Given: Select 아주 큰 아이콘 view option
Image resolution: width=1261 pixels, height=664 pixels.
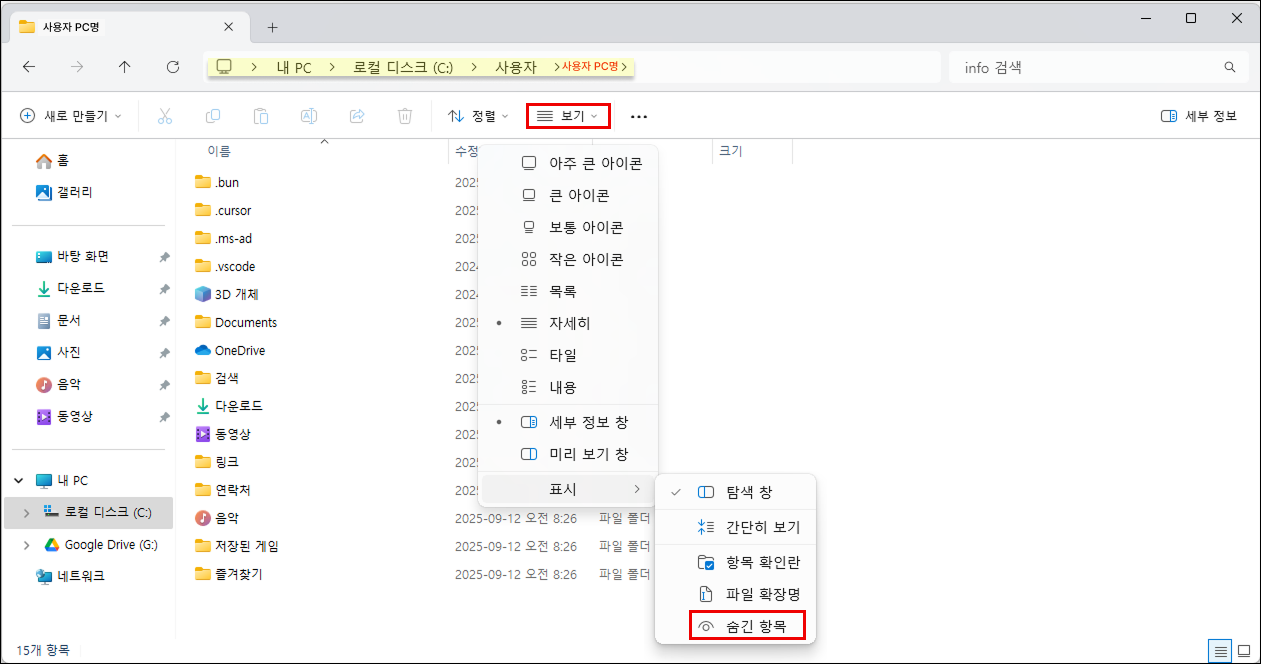Looking at the screenshot, I should (x=595, y=164).
